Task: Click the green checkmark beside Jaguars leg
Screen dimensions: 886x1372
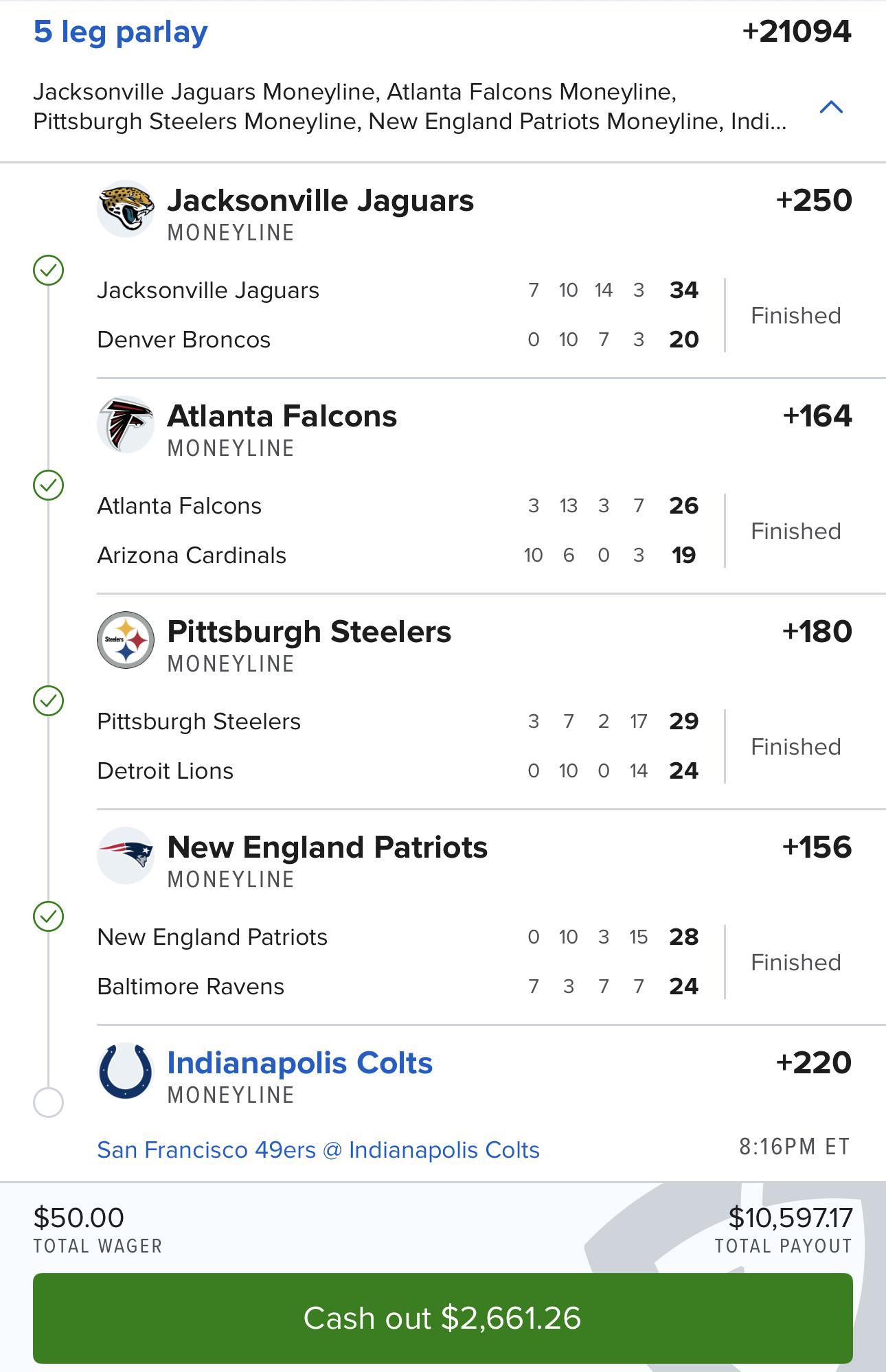Action: [49, 270]
